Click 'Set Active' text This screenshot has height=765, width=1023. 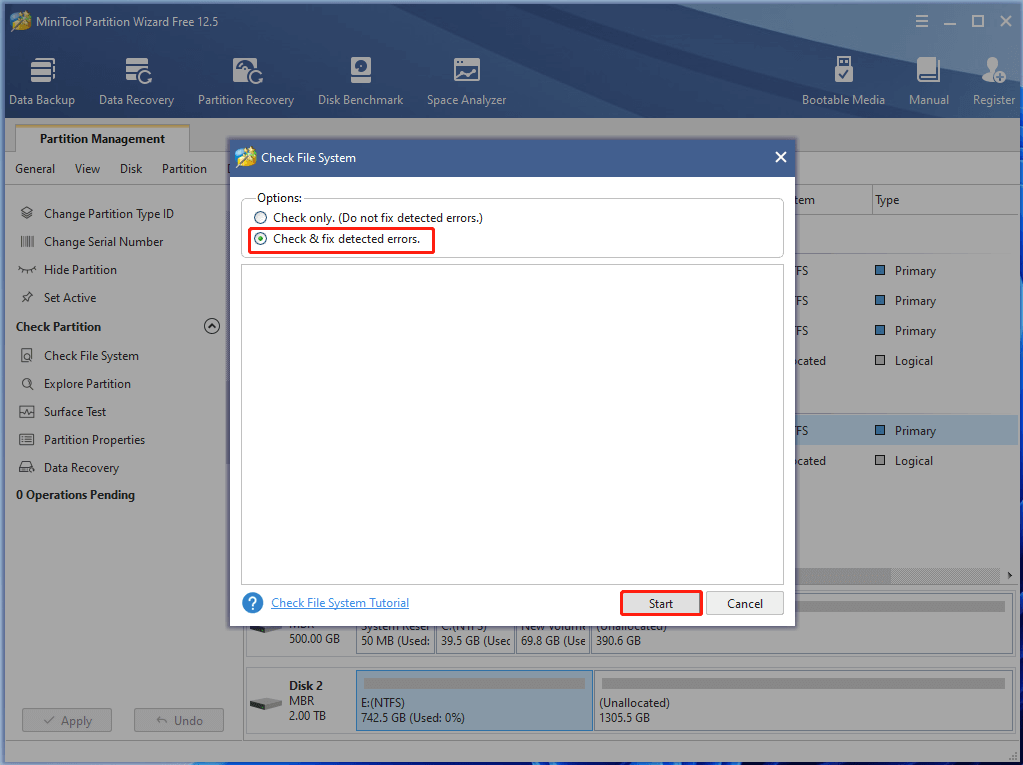click(70, 298)
